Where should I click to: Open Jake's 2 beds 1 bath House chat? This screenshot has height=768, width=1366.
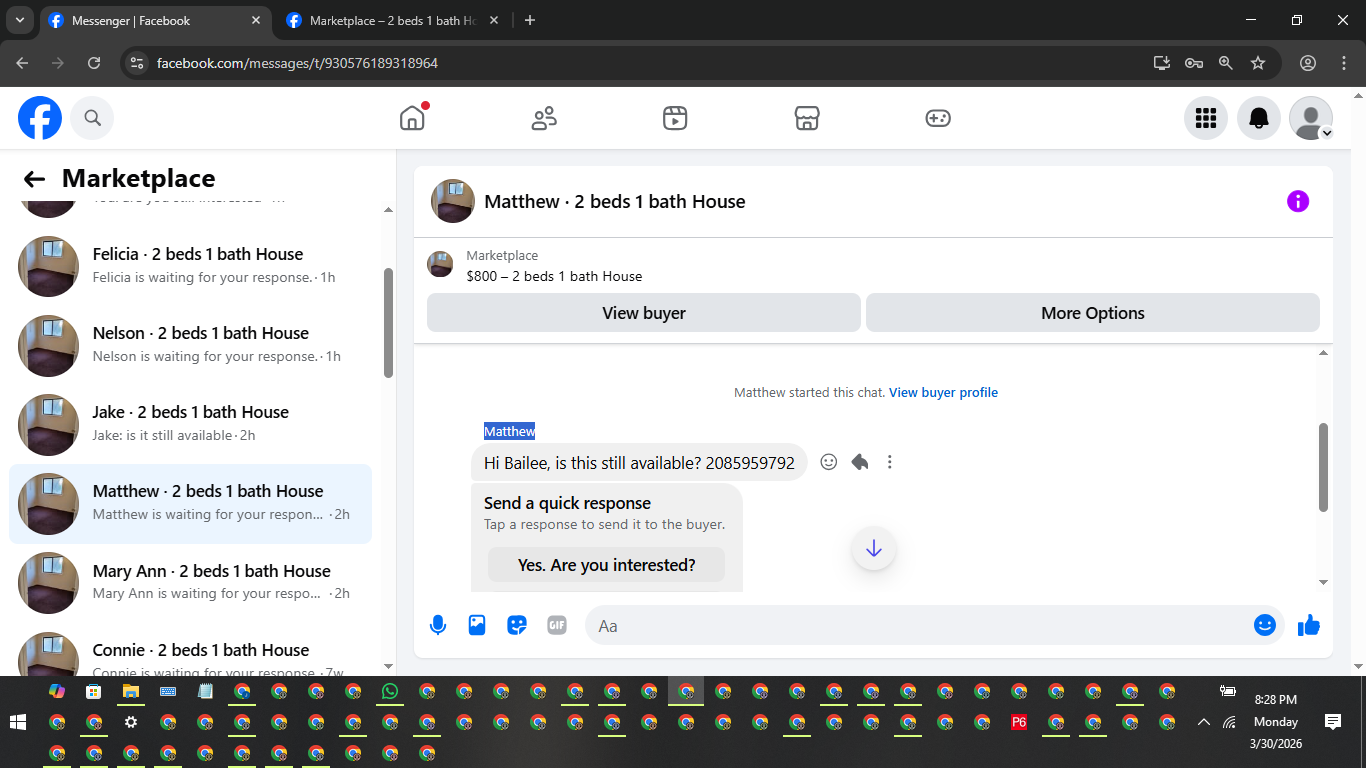pos(190,423)
